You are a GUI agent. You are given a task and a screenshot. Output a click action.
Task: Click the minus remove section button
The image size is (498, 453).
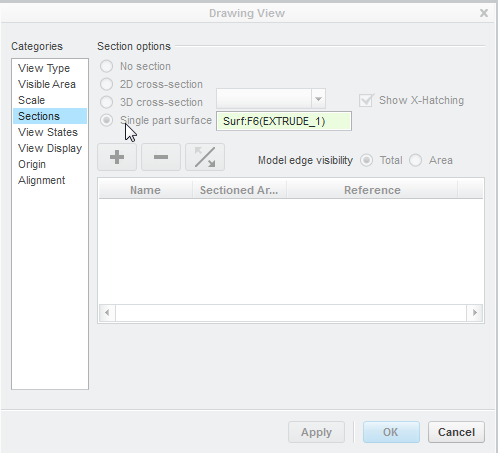pos(161,157)
